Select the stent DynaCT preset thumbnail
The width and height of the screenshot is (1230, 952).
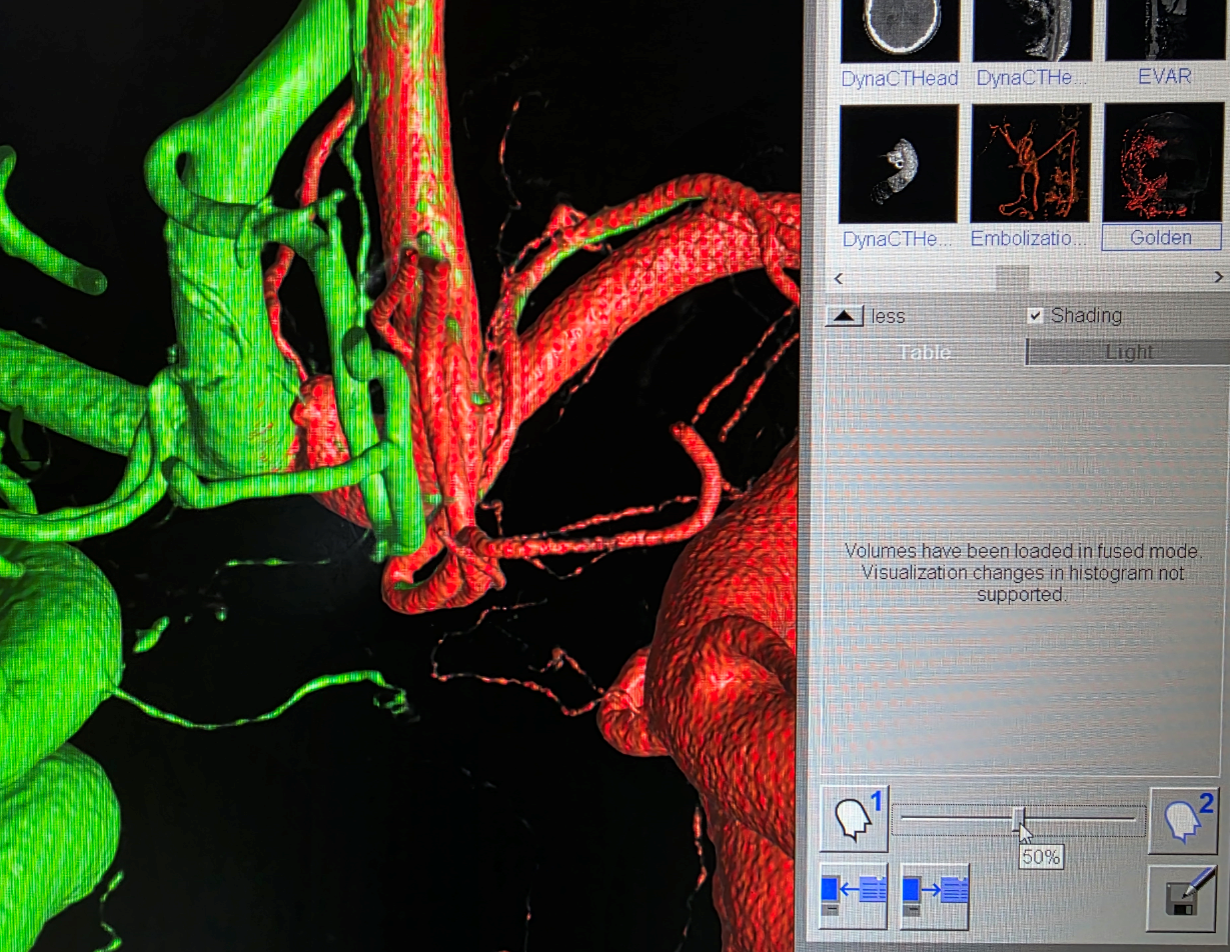pos(899,164)
